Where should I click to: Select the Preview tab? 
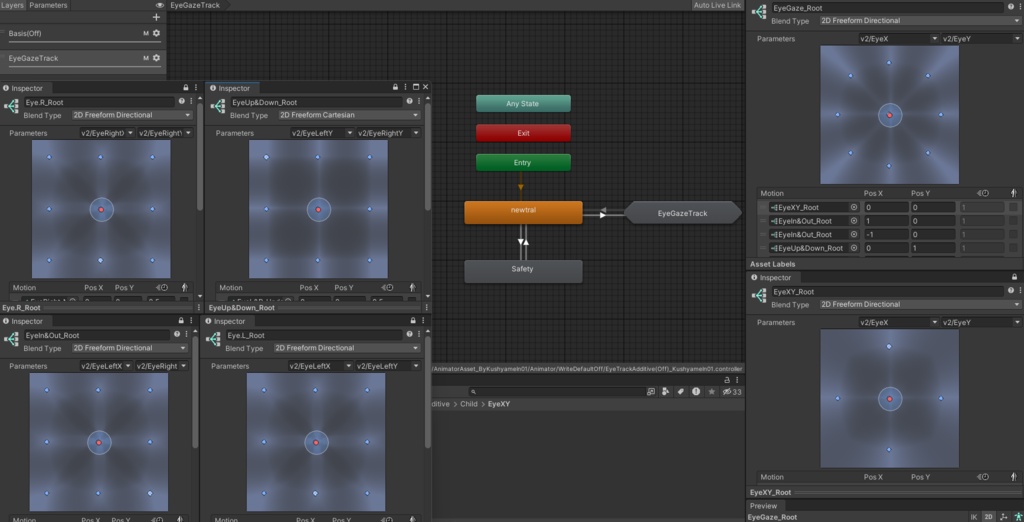point(763,506)
